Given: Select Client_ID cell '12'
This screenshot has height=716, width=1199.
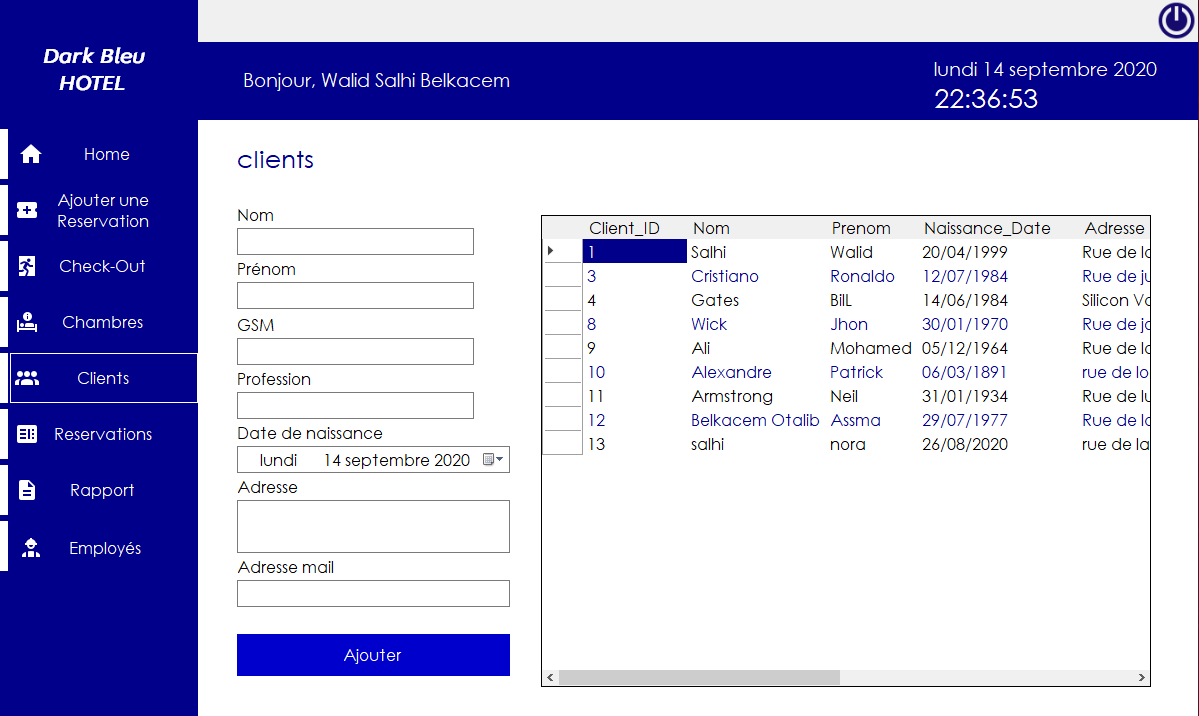Looking at the screenshot, I should [596, 420].
